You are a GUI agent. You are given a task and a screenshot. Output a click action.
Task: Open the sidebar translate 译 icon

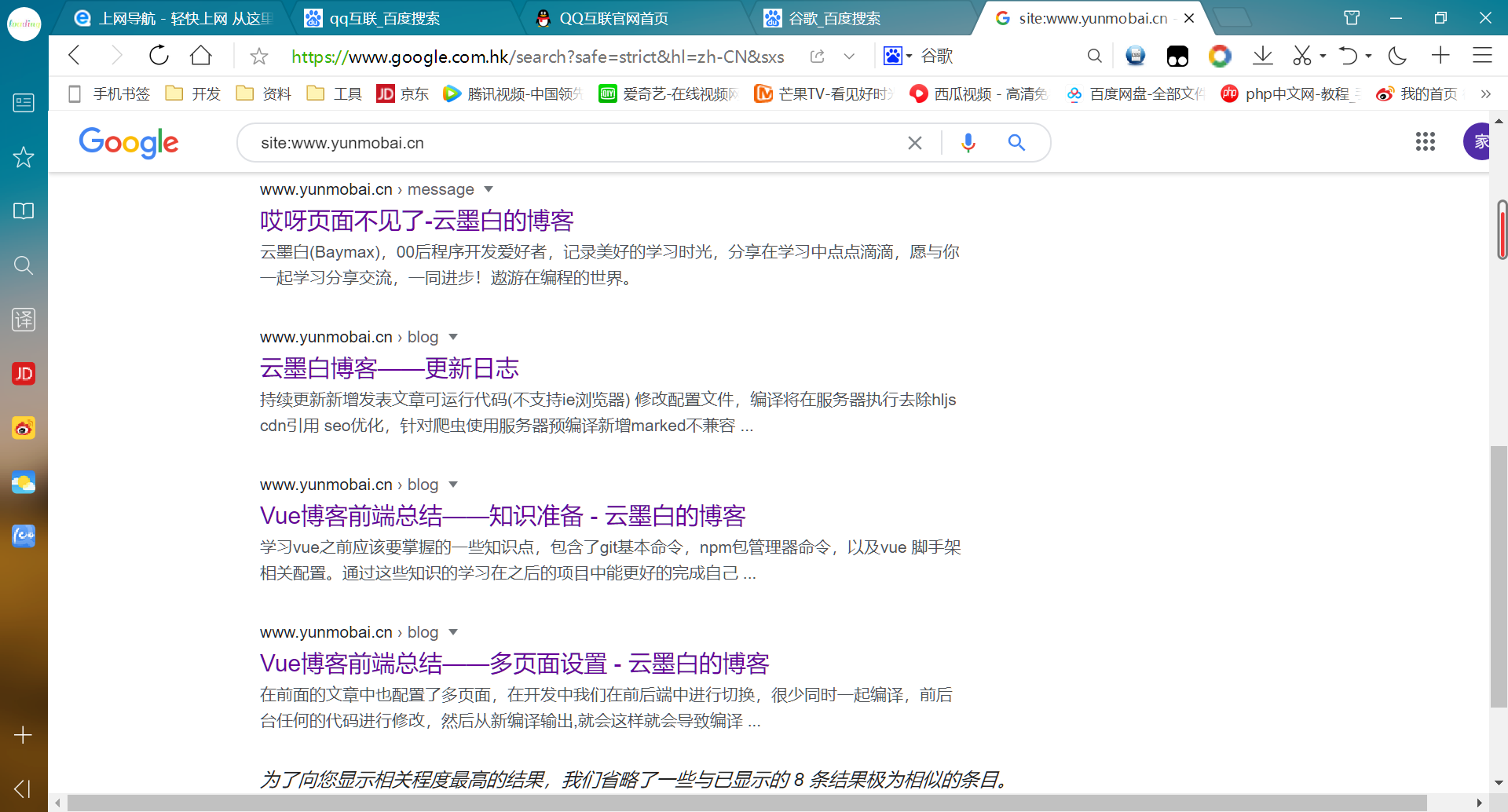coord(24,320)
